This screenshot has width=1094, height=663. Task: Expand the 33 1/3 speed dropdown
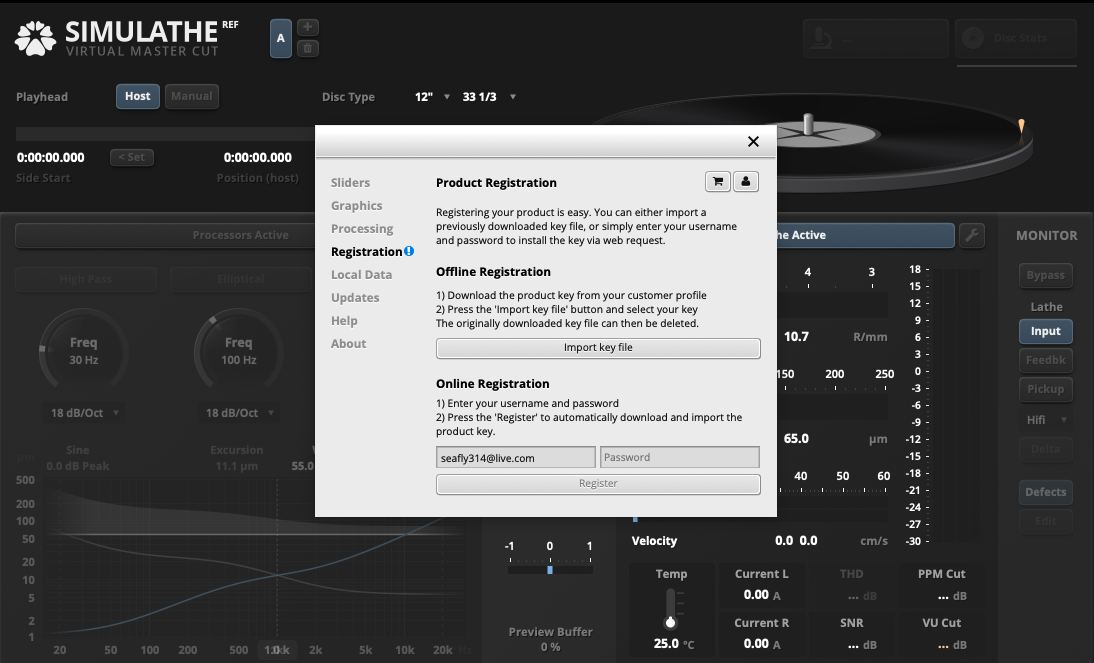pos(489,97)
